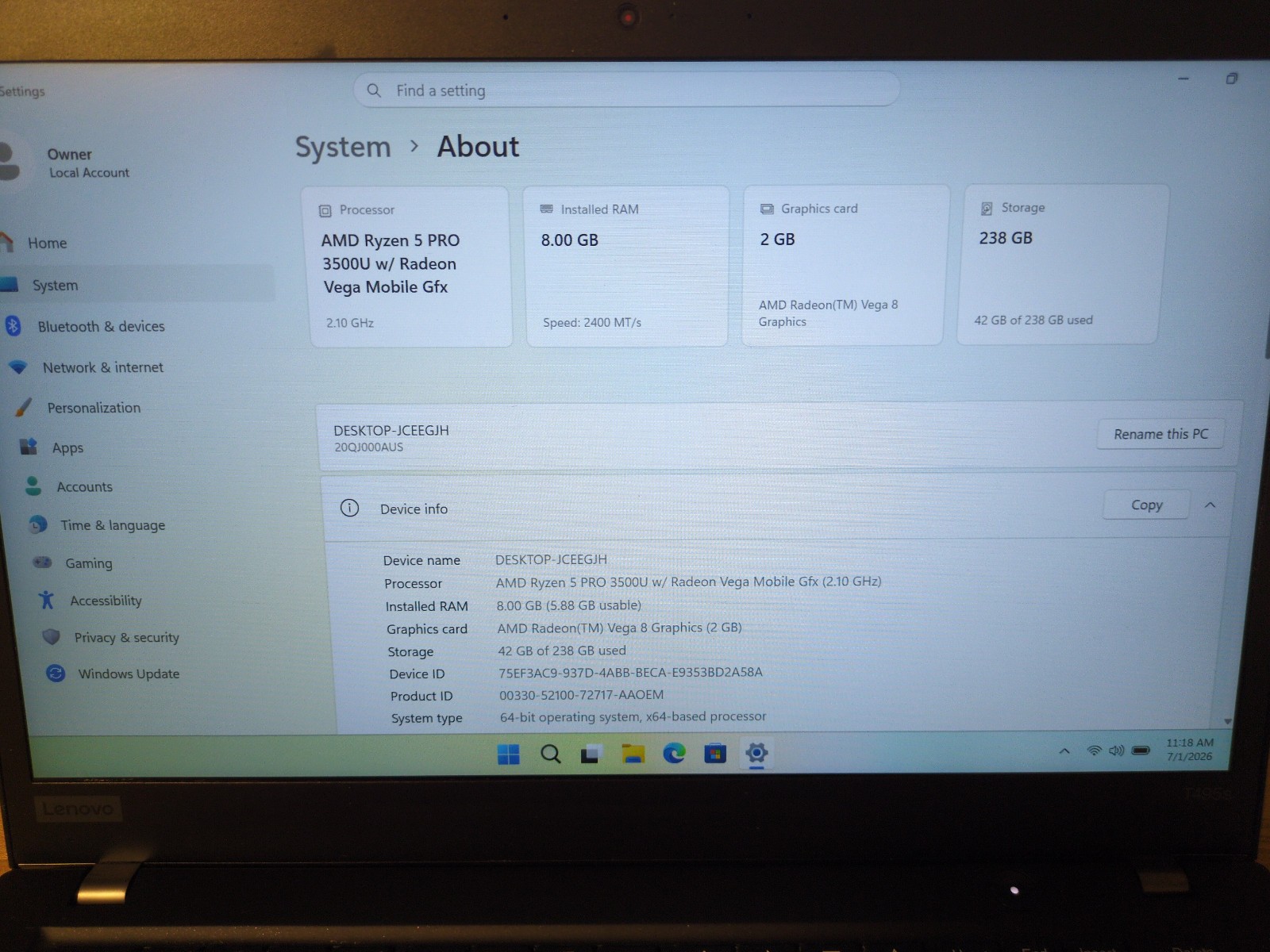Select System in the sidebar
The height and width of the screenshot is (952, 1270).
135,285
